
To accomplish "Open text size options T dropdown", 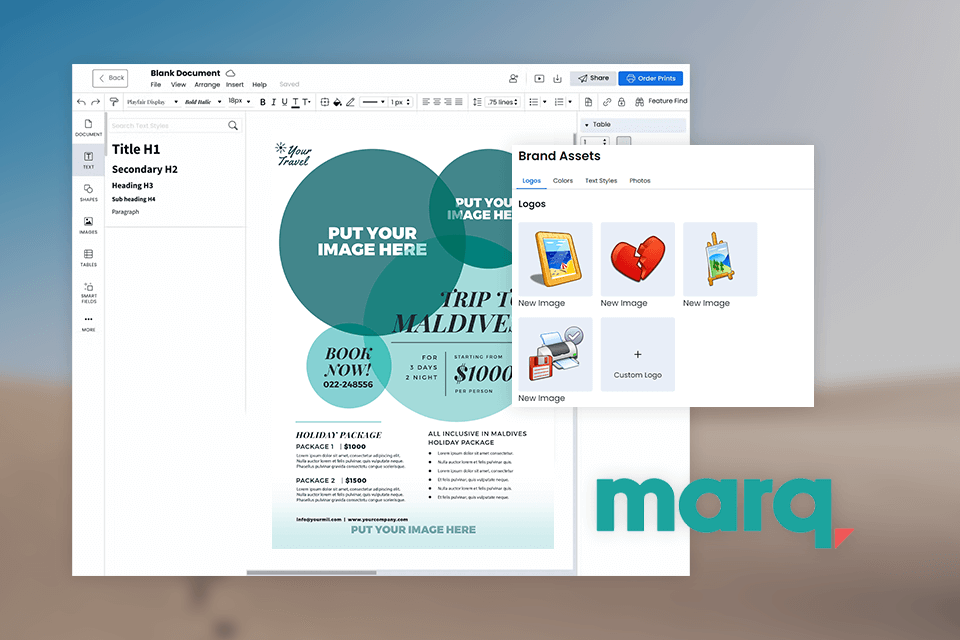I will click(307, 102).
